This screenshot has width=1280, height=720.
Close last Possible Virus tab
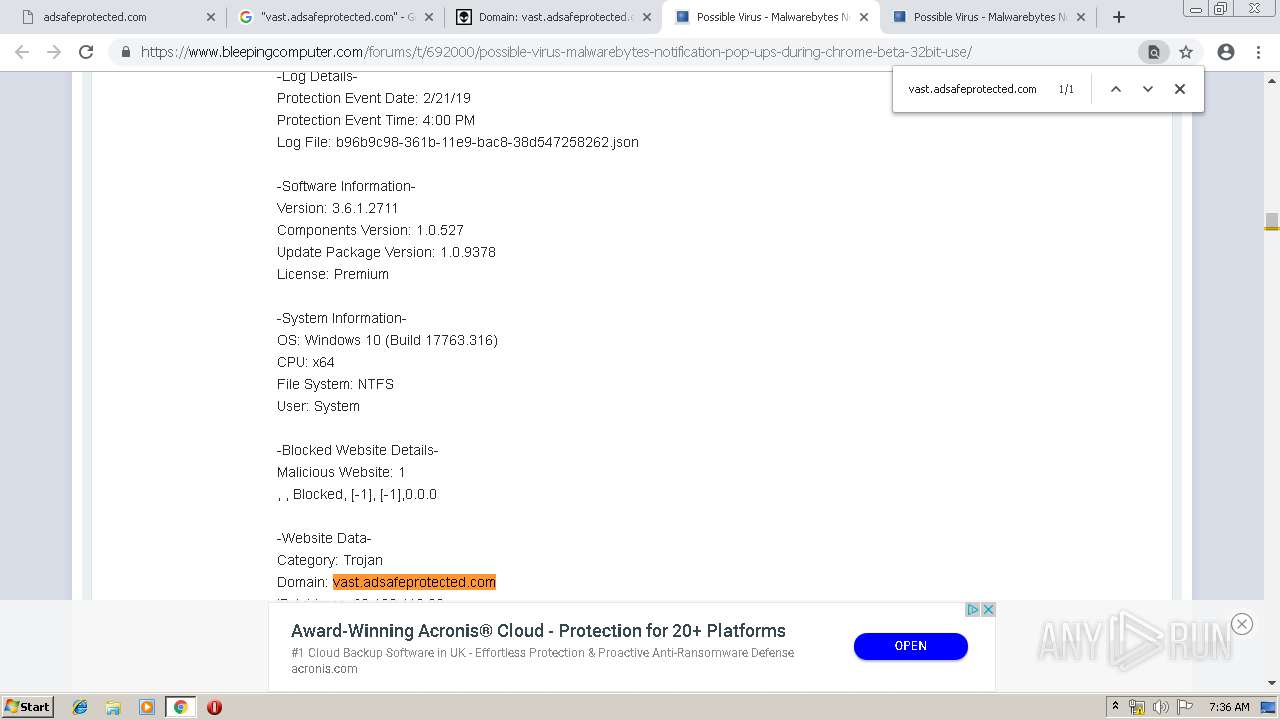point(1081,17)
